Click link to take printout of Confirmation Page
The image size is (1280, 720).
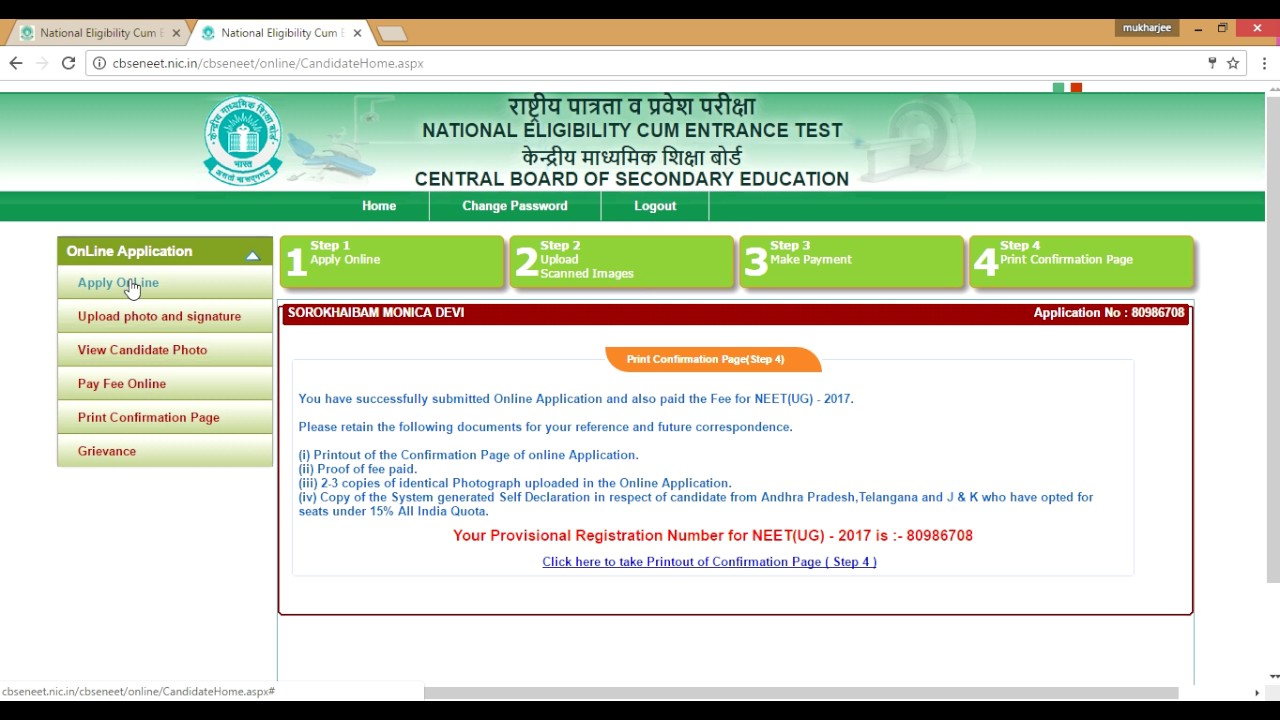[709, 562]
